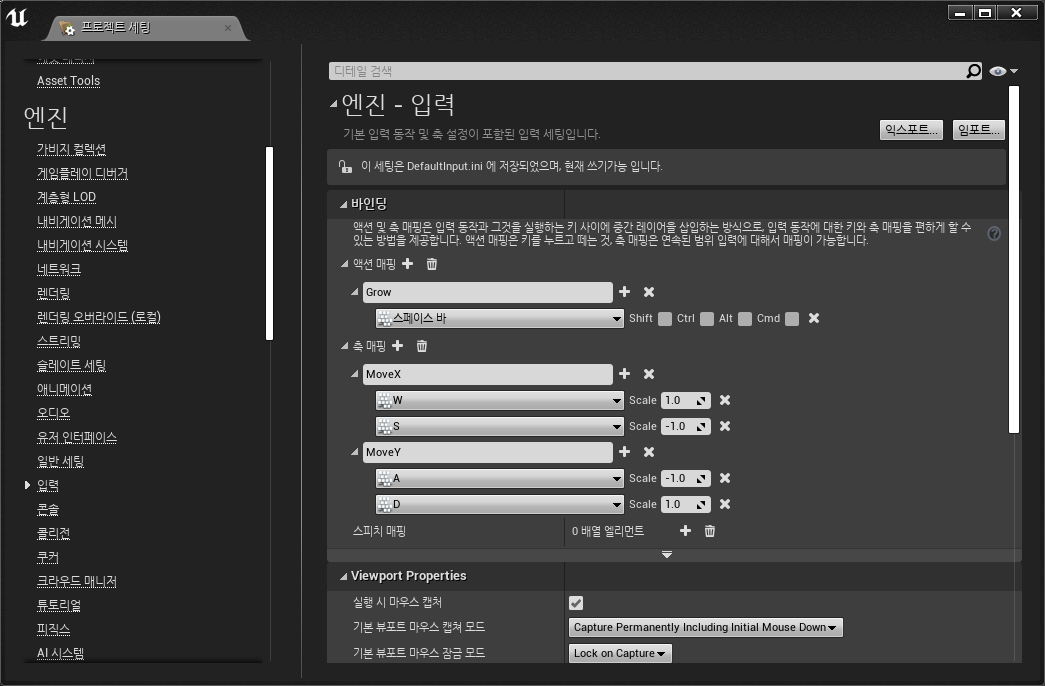1045x686 pixels.
Task: Pick key via keyboard icon on W row
Action: (x=385, y=401)
